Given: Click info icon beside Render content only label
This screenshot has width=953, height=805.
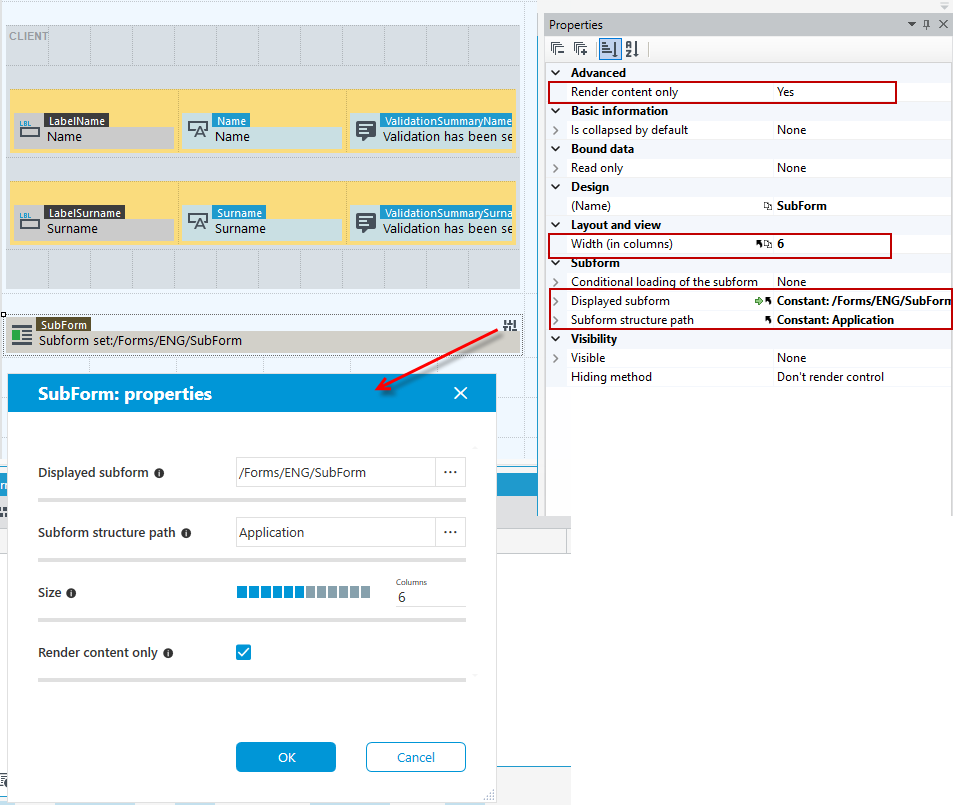Looking at the screenshot, I should coord(168,653).
